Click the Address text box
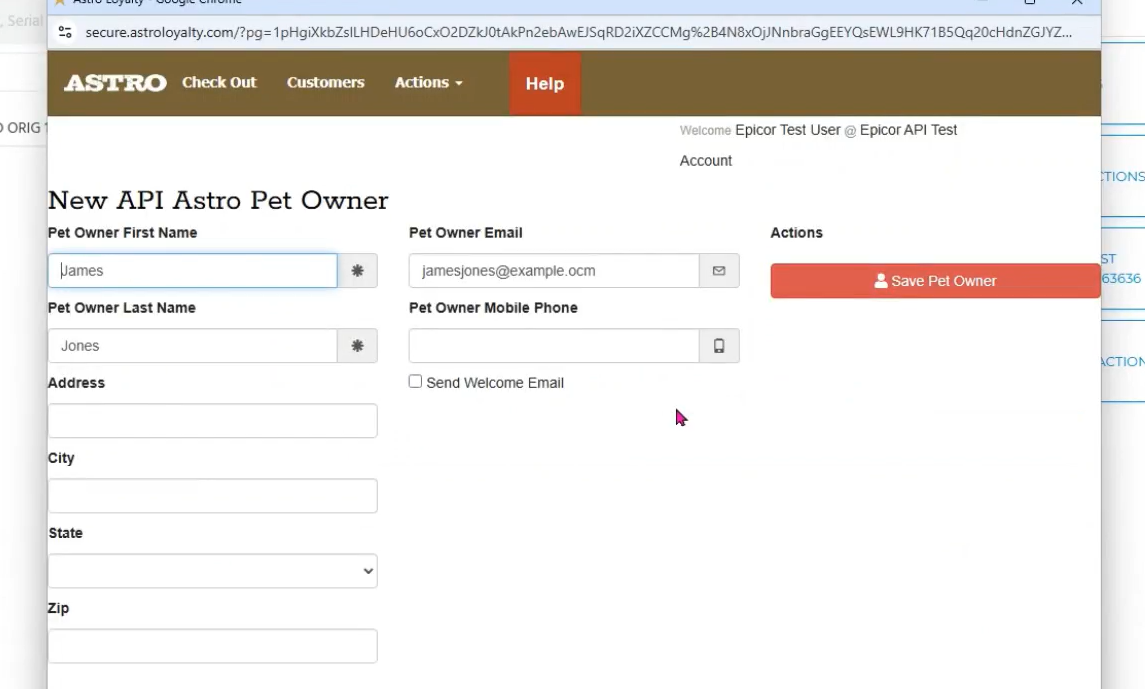 212,421
